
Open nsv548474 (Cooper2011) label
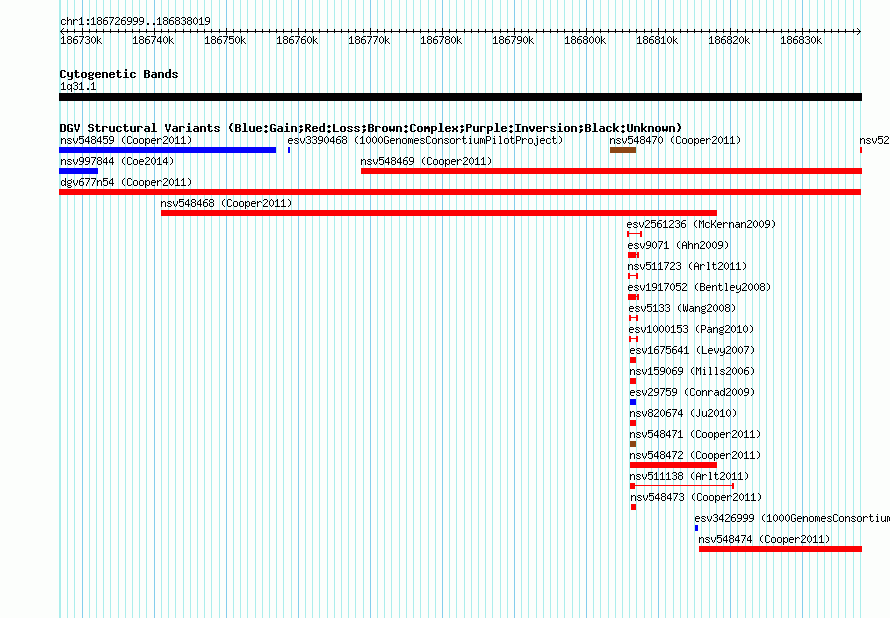764,539
